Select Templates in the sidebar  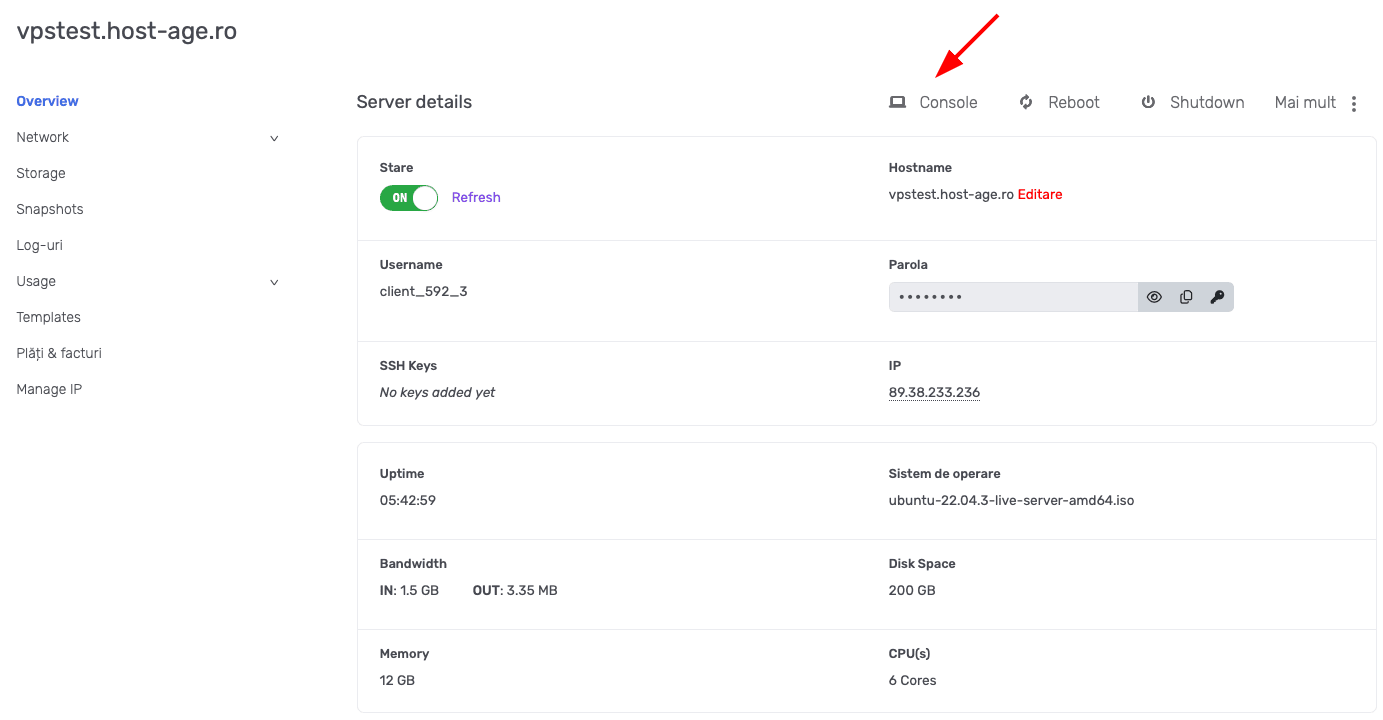click(48, 317)
